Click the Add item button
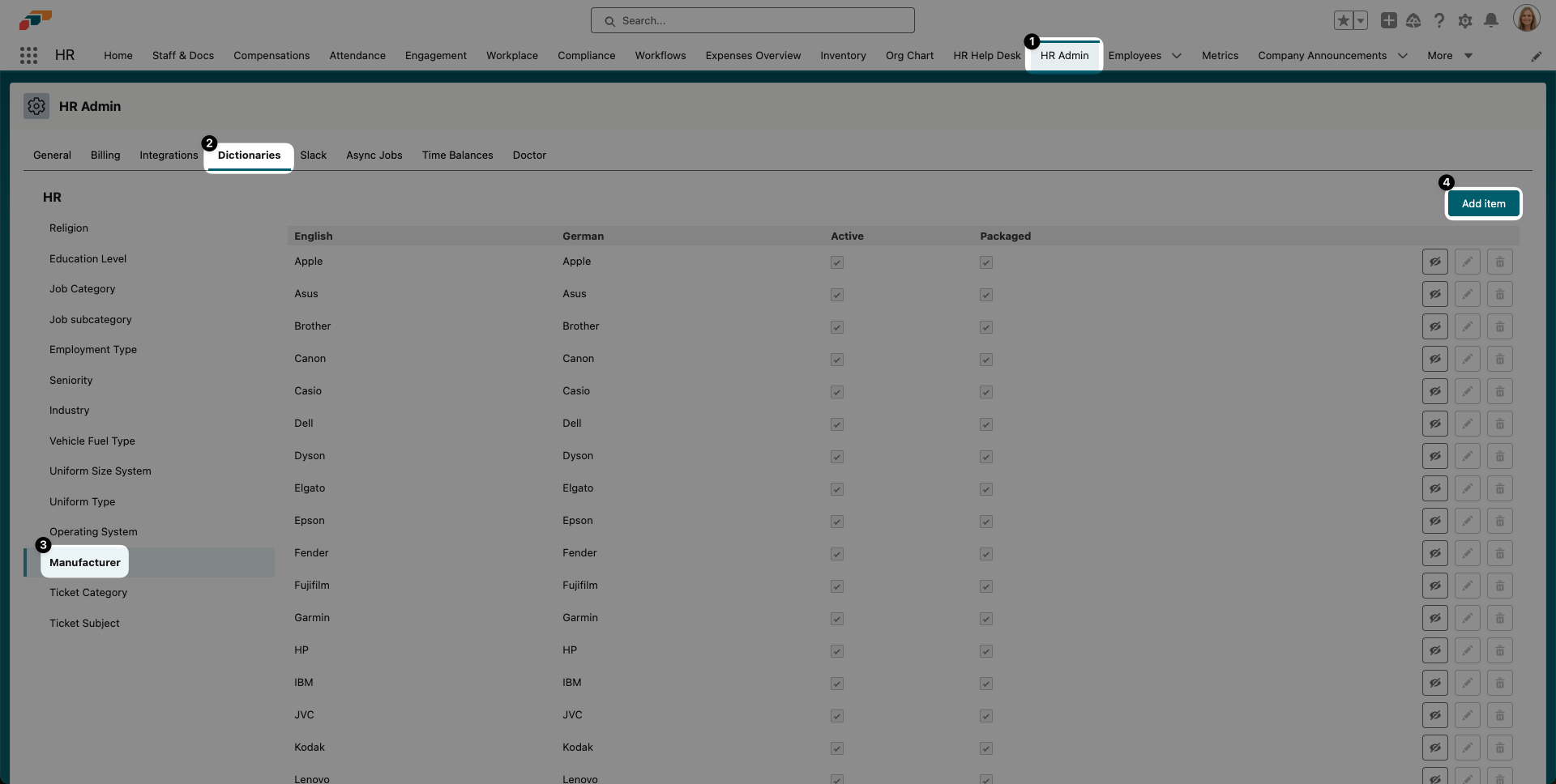The height and width of the screenshot is (784, 1556). [1483, 203]
